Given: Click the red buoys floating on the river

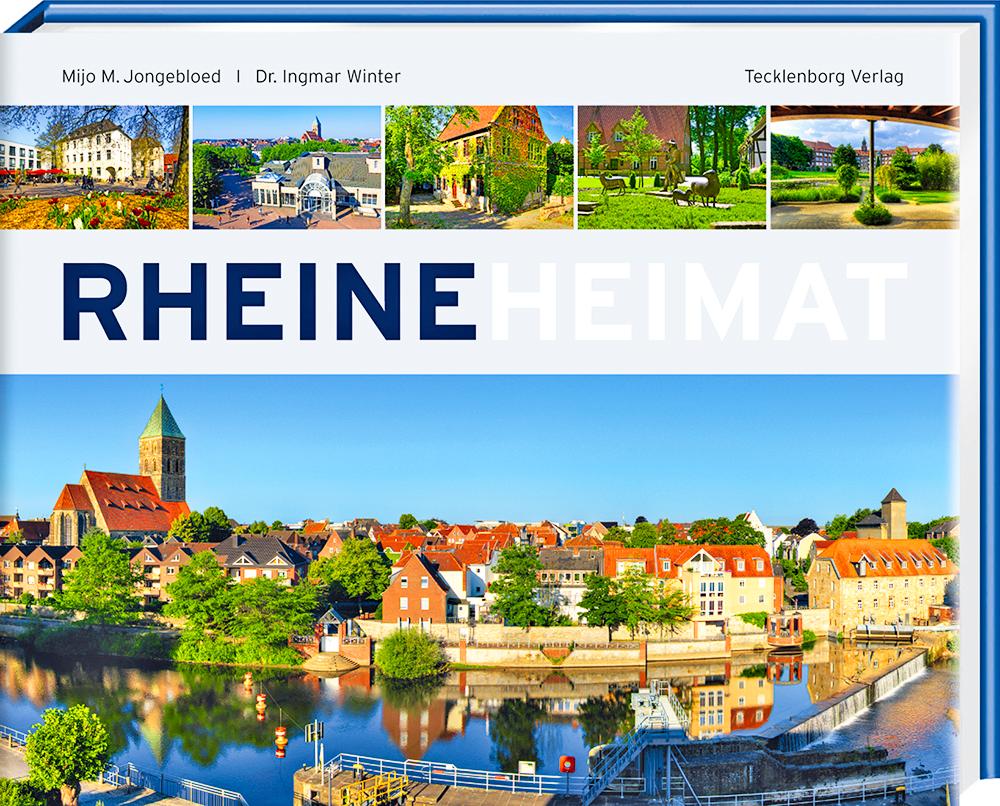Looking at the screenshot, I should click(280, 737).
